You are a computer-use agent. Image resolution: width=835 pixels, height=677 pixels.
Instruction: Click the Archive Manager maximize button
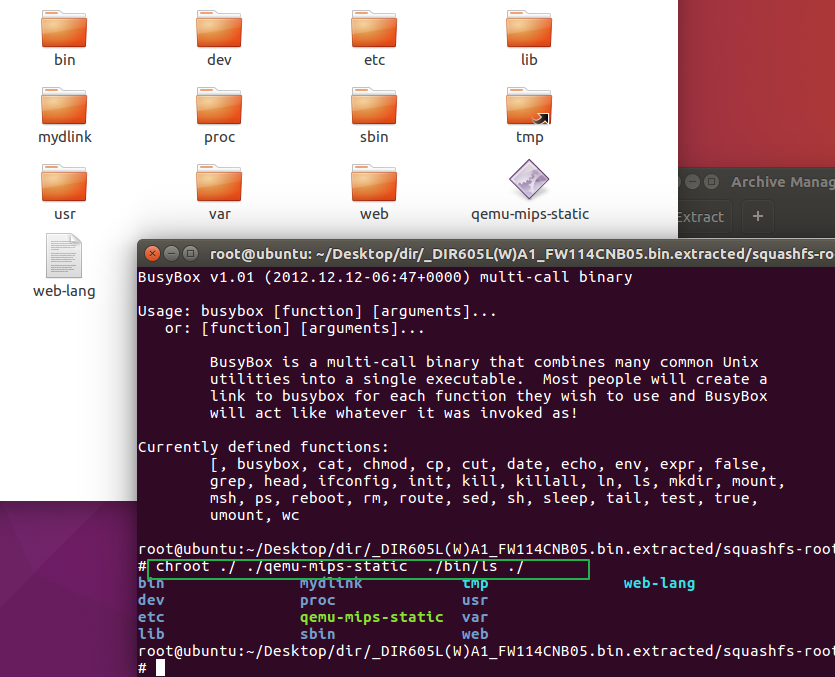click(x=711, y=182)
